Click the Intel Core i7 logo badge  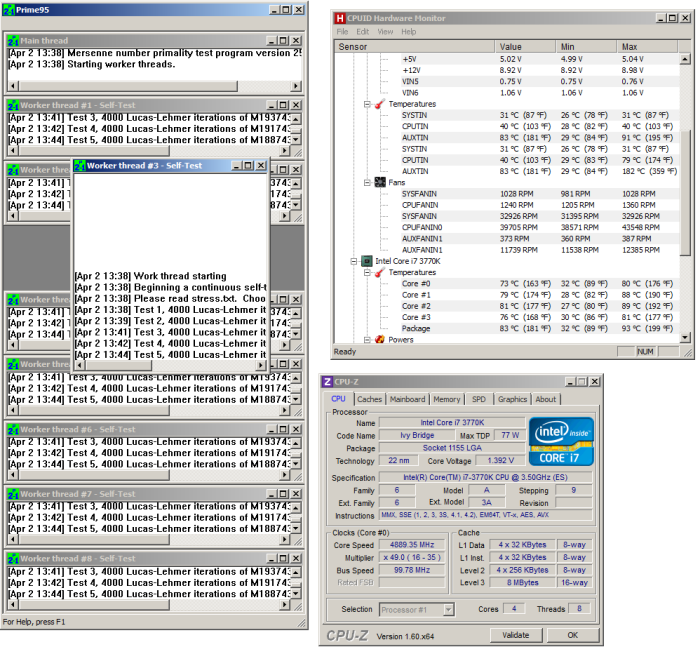click(561, 442)
